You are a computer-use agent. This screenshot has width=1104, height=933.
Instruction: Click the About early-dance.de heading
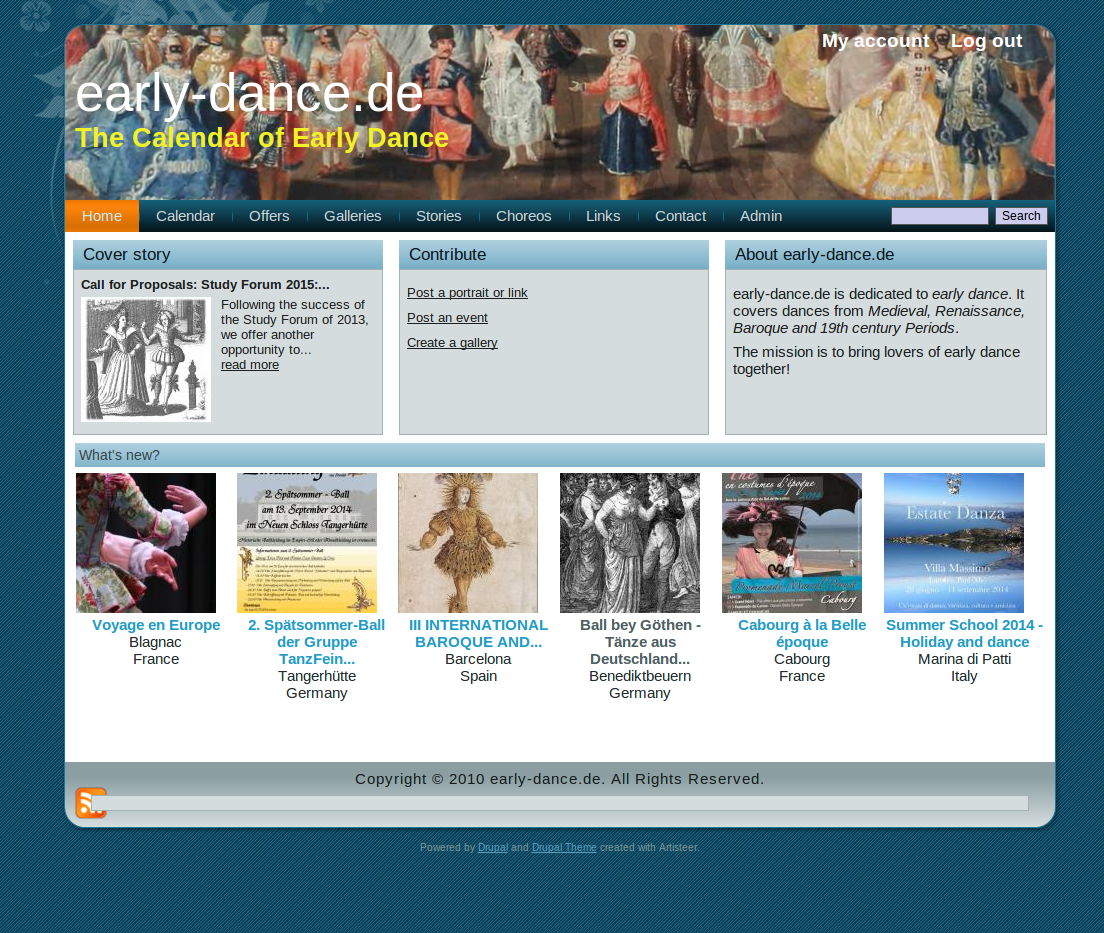[815, 255]
